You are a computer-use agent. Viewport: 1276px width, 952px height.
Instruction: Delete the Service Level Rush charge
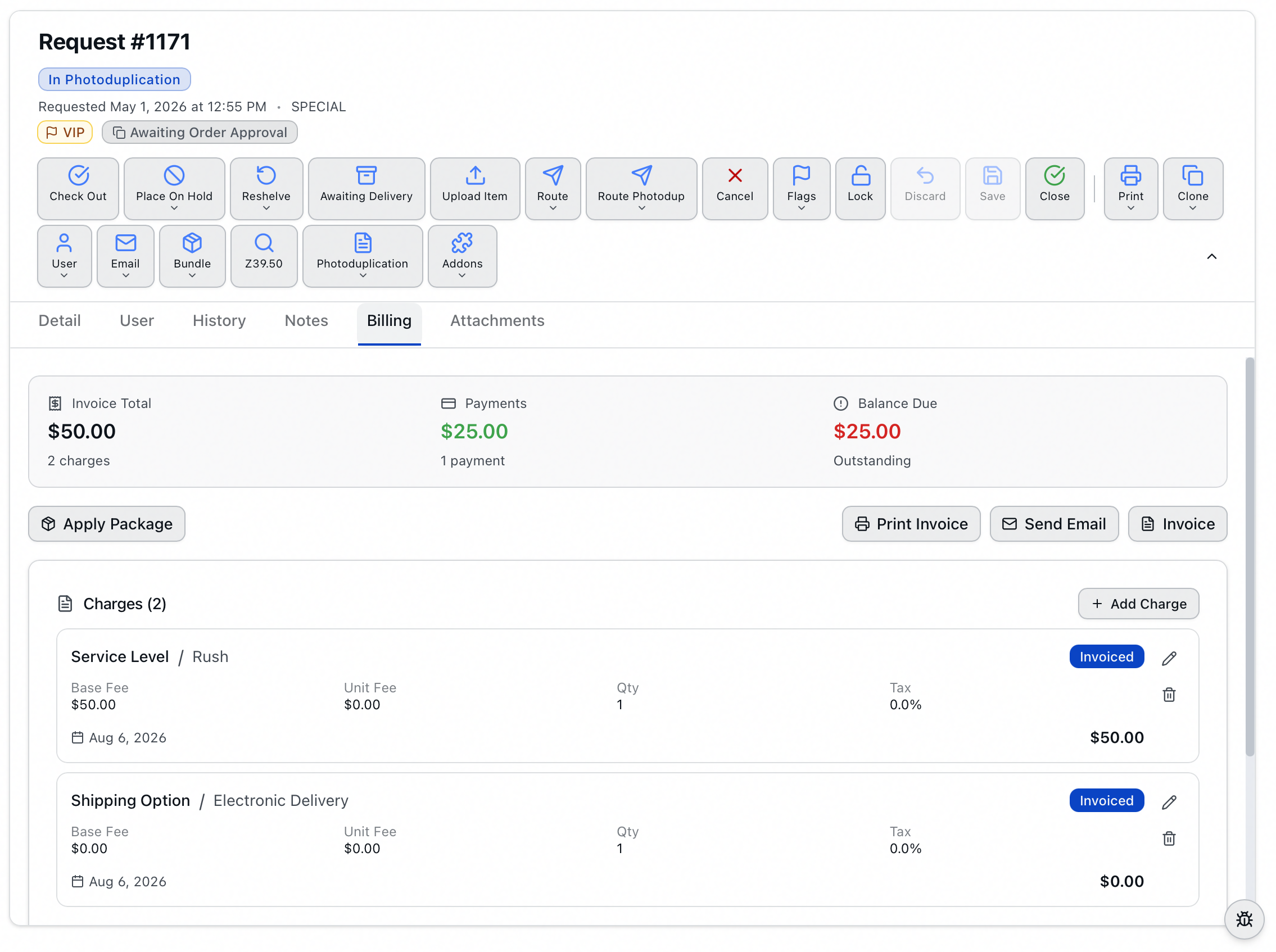tap(1169, 695)
